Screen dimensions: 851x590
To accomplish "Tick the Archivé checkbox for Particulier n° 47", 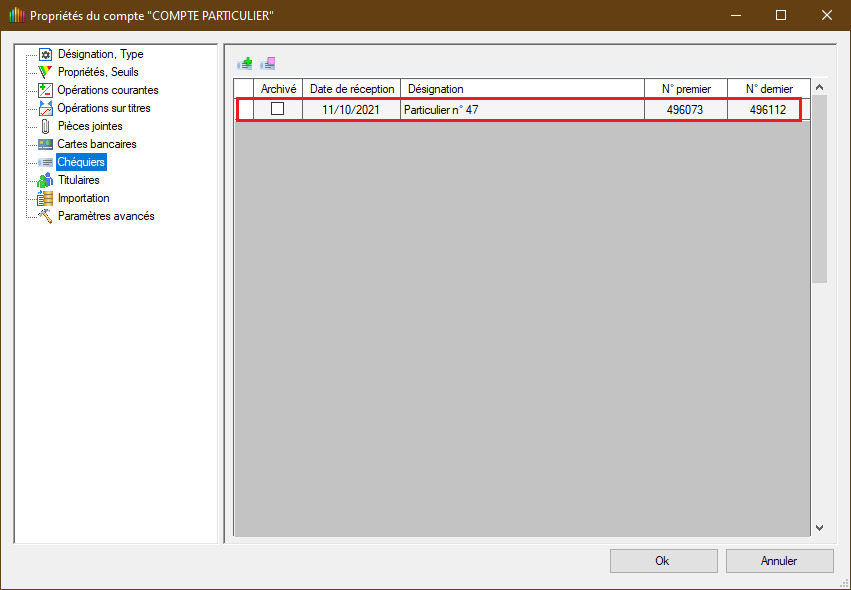I will 278,109.
